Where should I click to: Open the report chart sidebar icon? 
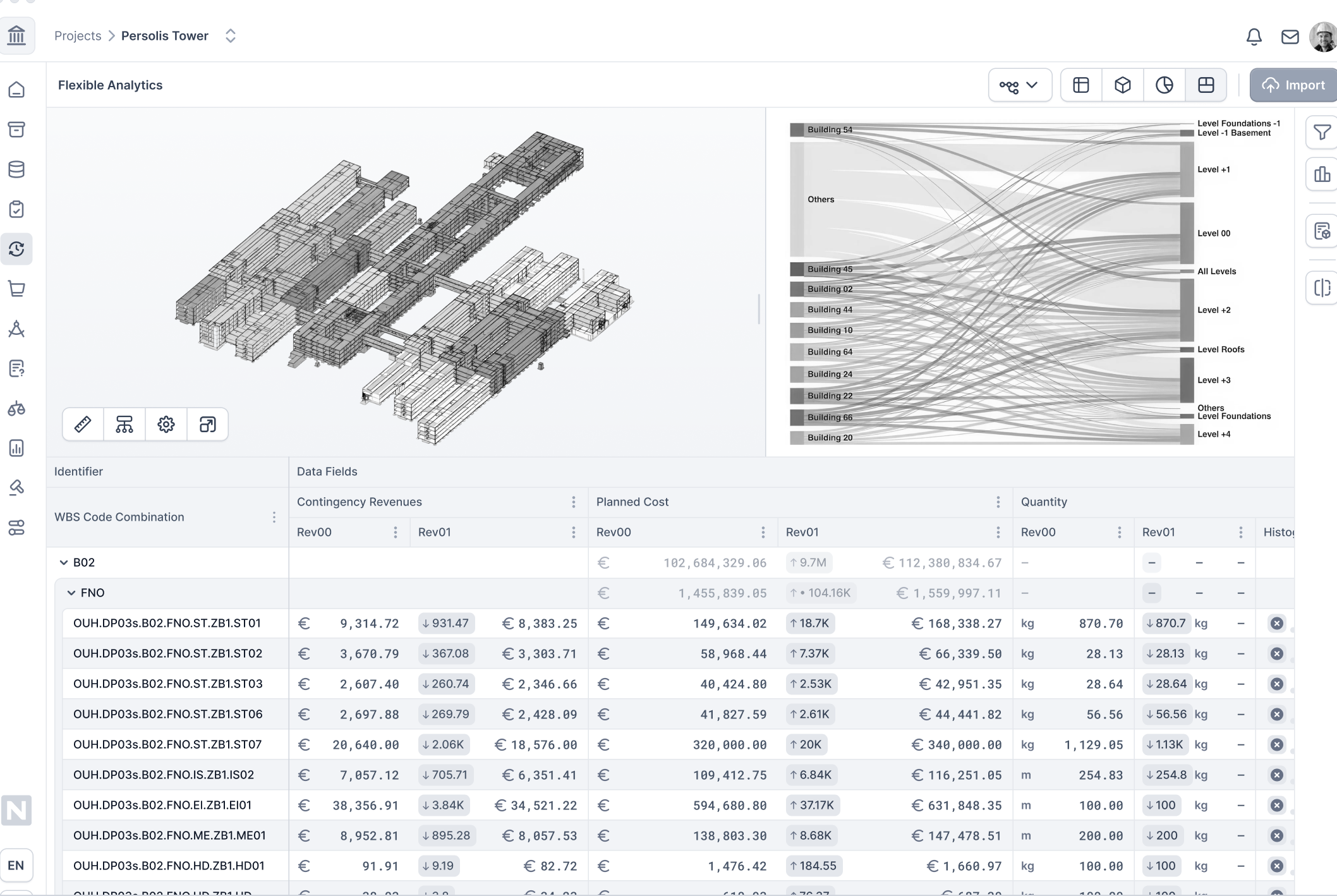point(16,449)
